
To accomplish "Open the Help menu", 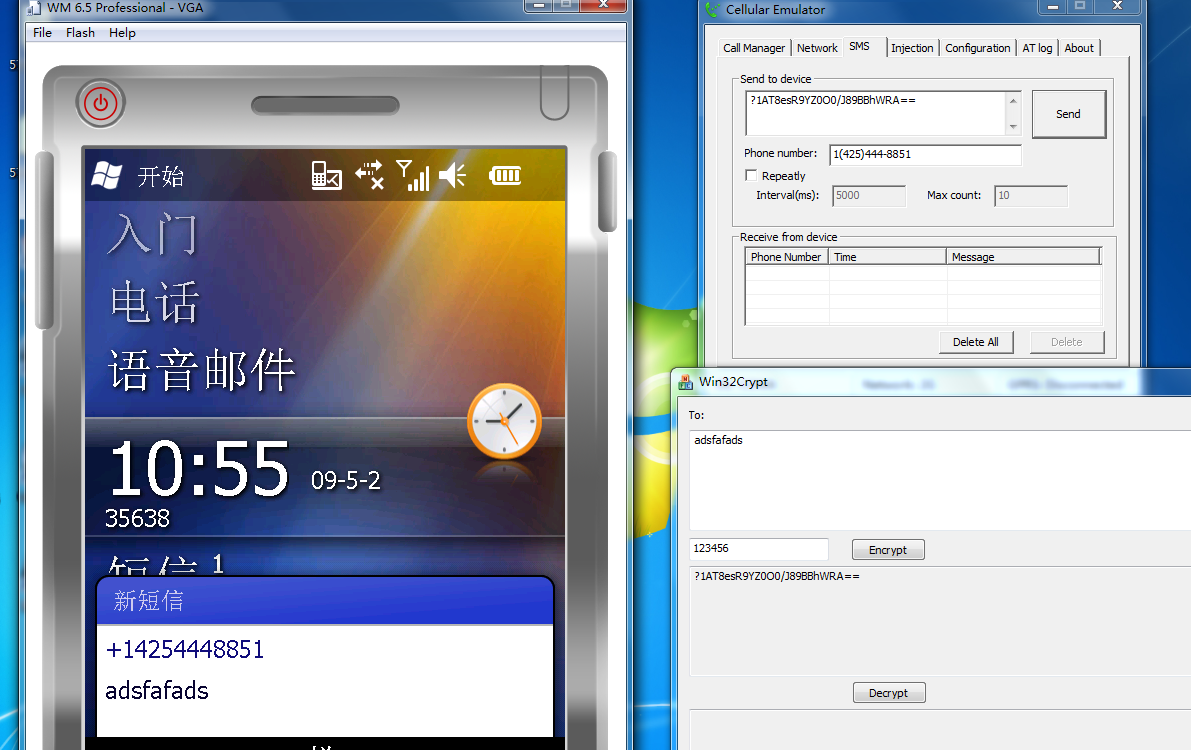I will 122,33.
